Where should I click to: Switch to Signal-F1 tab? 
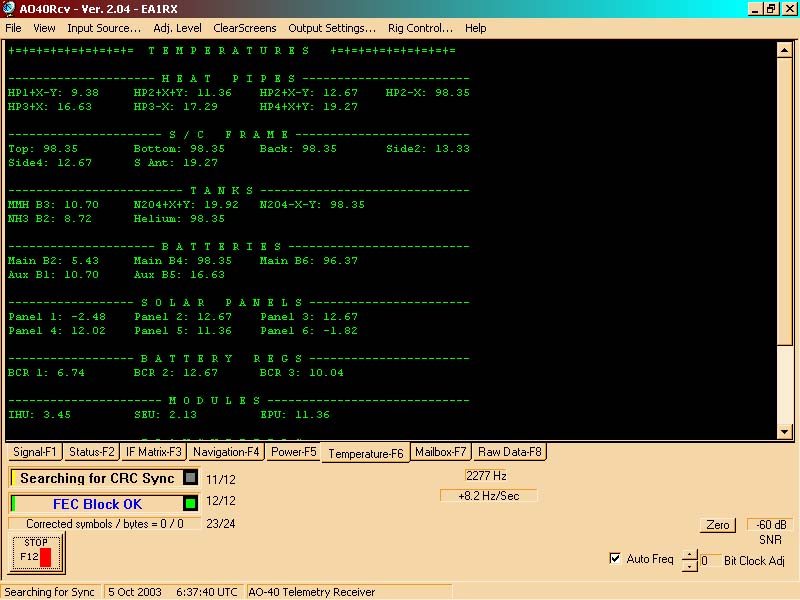click(35, 452)
